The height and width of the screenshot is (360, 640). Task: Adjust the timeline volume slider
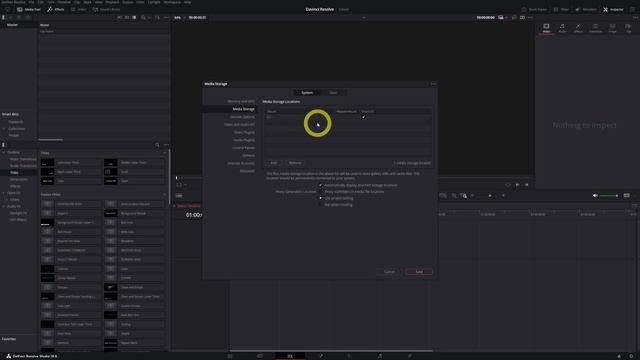click(609, 196)
